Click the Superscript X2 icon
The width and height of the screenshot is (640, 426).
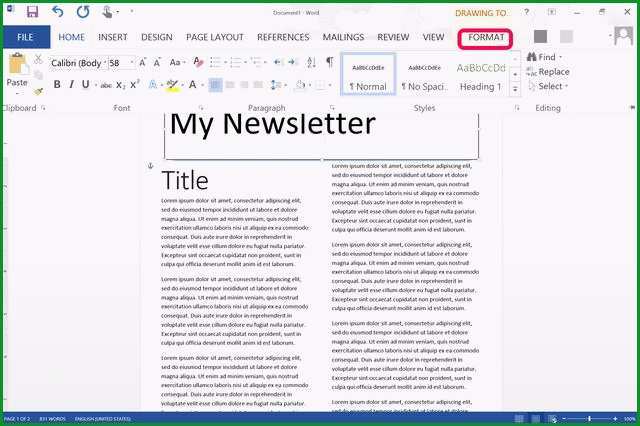(x=135, y=84)
